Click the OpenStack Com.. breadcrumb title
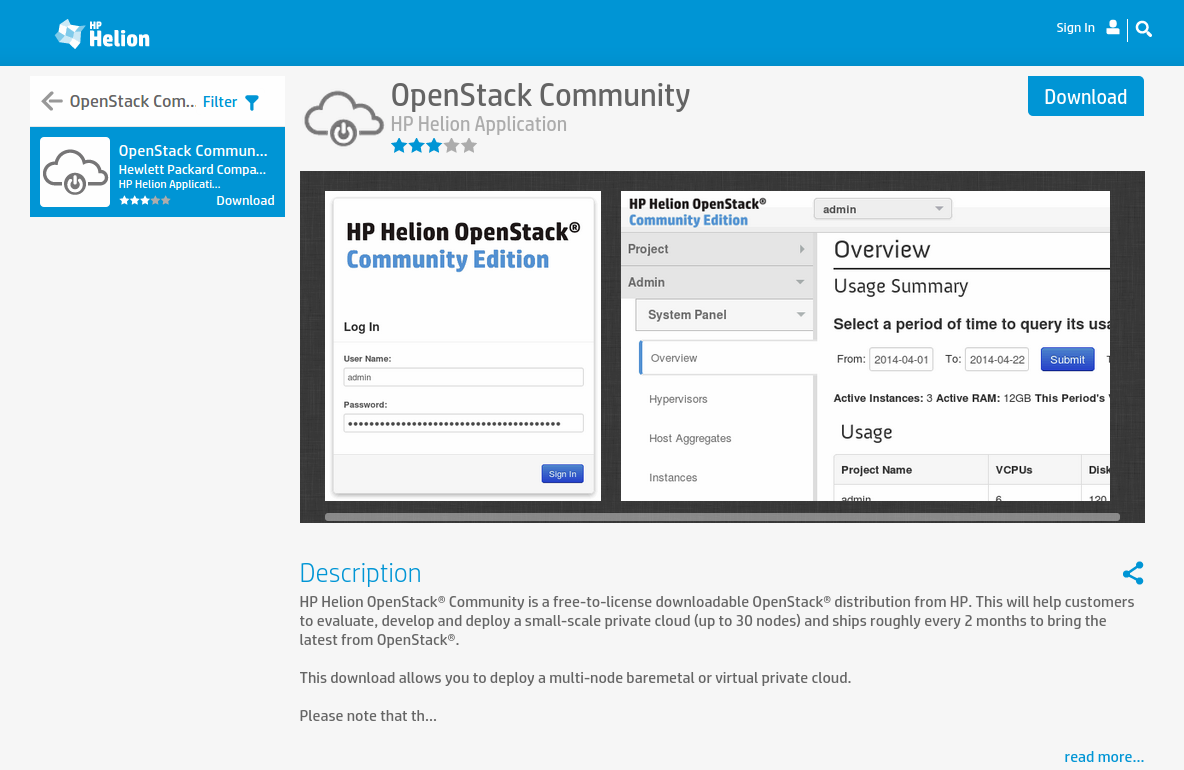 tap(132, 101)
